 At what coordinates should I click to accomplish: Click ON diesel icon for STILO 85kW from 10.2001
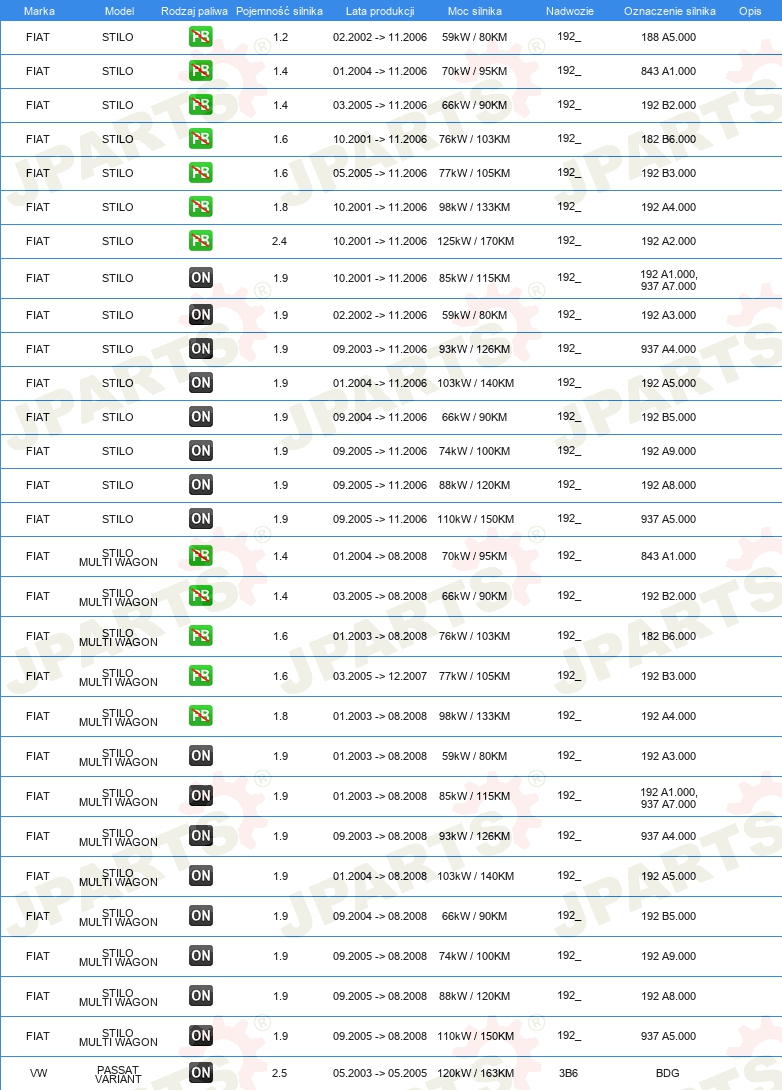point(200,278)
